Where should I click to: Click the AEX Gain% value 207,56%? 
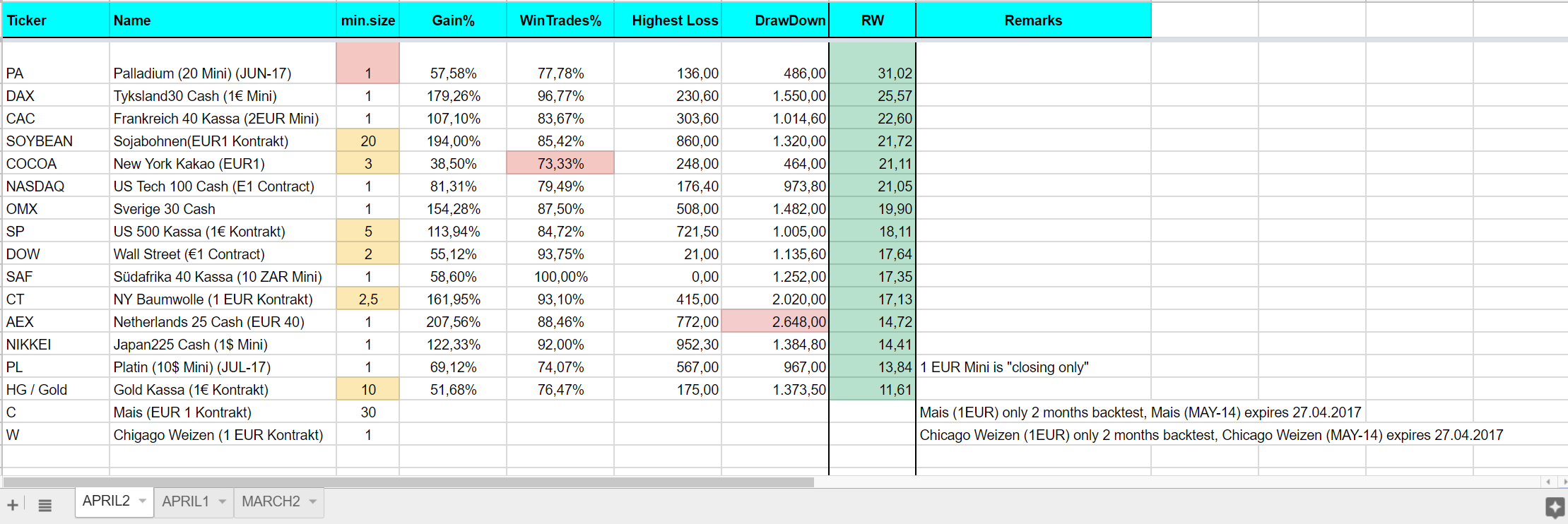(453, 321)
